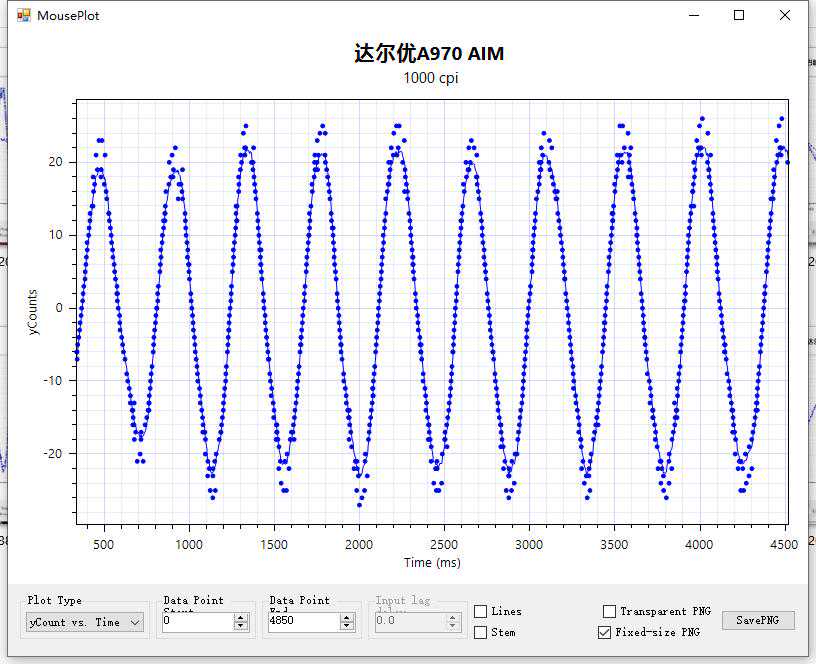The height and width of the screenshot is (664, 816).
Task: Decrease Data Point Start with down arrow
Action: click(x=240, y=626)
